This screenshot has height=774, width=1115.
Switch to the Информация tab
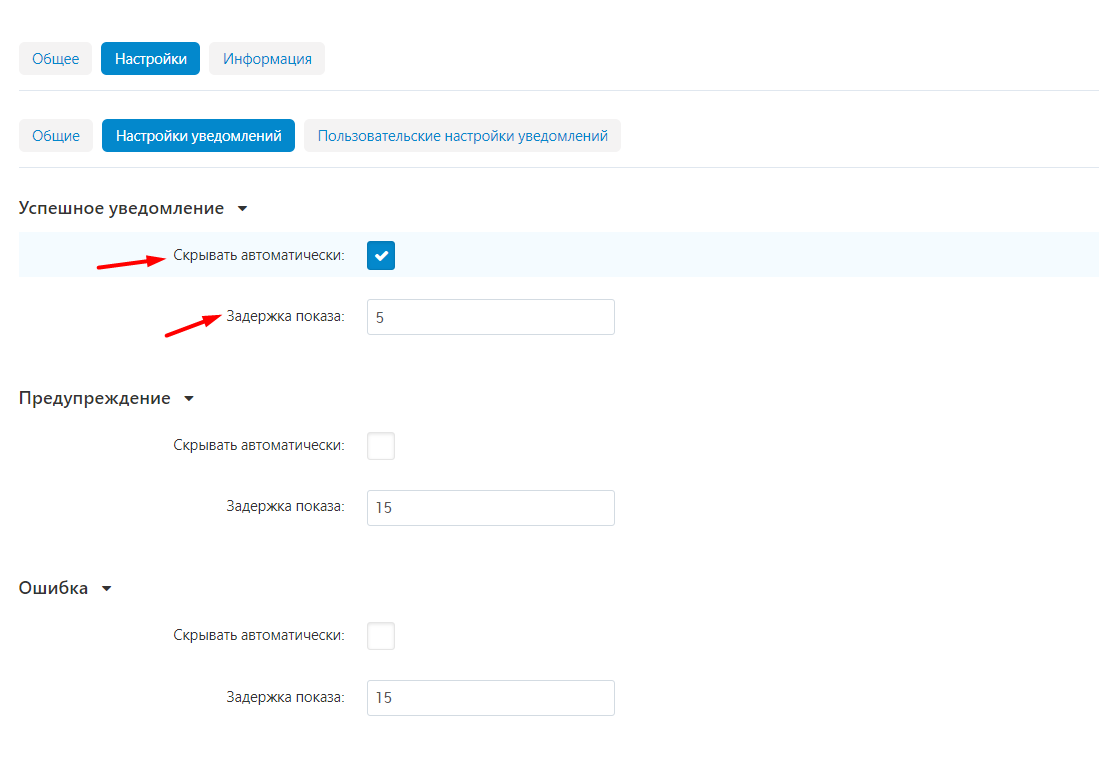coord(267,59)
